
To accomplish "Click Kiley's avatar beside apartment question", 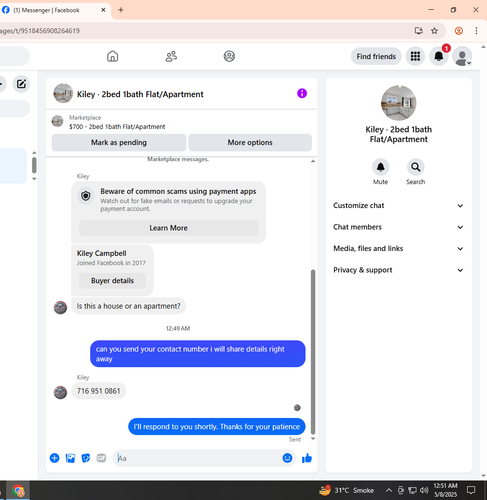I will point(60,307).
